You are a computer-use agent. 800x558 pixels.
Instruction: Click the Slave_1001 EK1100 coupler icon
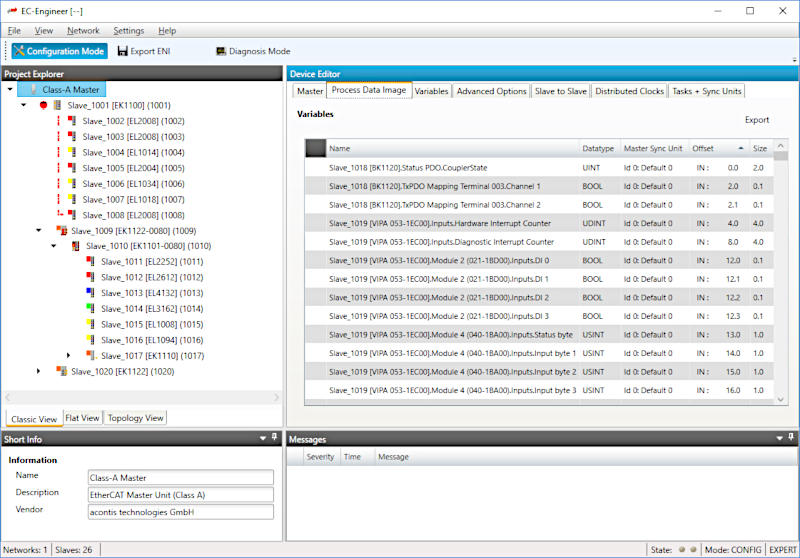[x=58, y=105]
